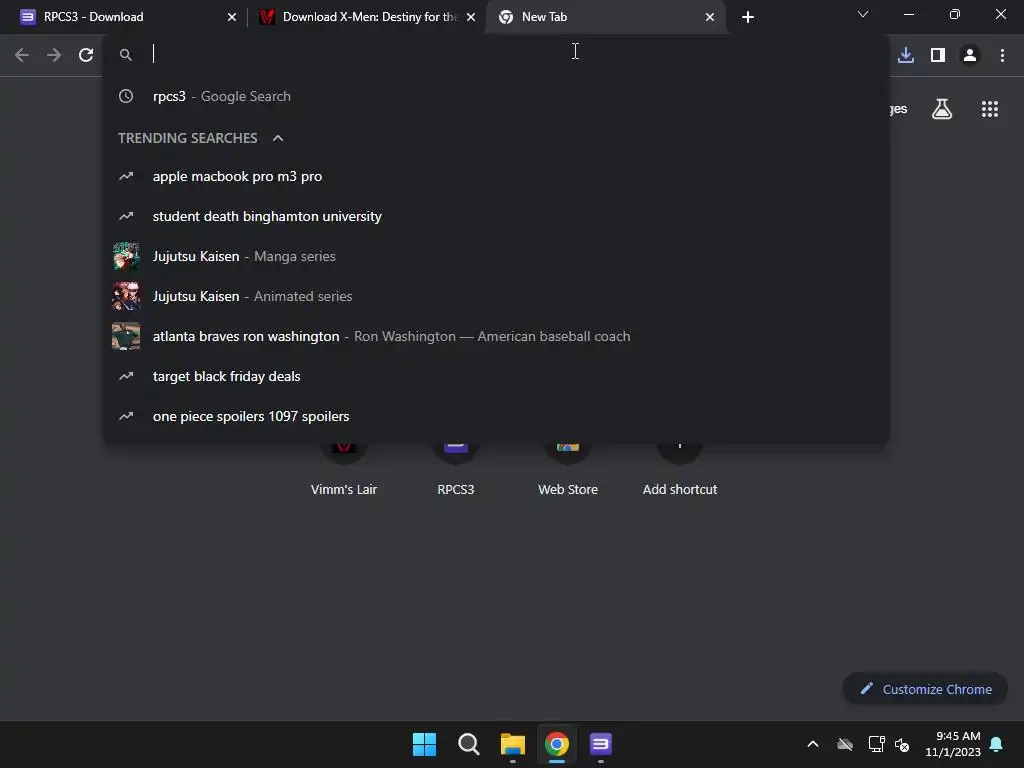Close the RPCS3 - Download tab
This screenshot has width=1024, height=768.
click(232, 17)
